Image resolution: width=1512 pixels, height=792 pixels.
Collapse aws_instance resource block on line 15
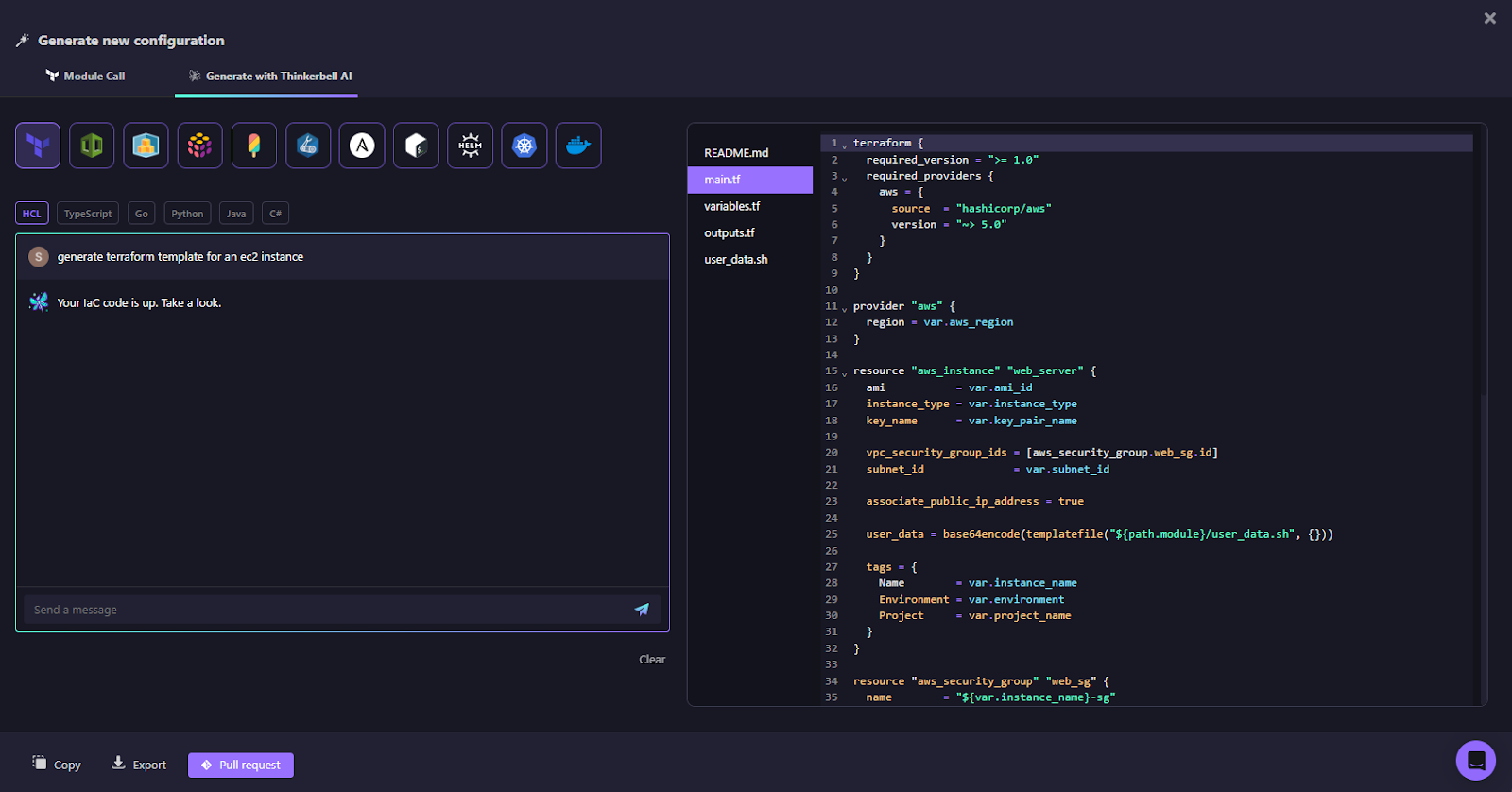[x=845, y=373]
